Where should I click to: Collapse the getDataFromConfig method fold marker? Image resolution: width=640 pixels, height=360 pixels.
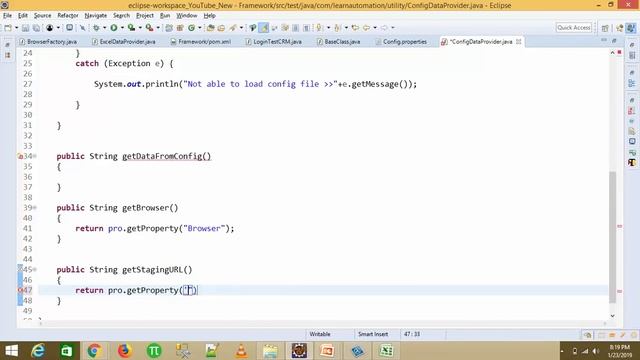[35, 156]
